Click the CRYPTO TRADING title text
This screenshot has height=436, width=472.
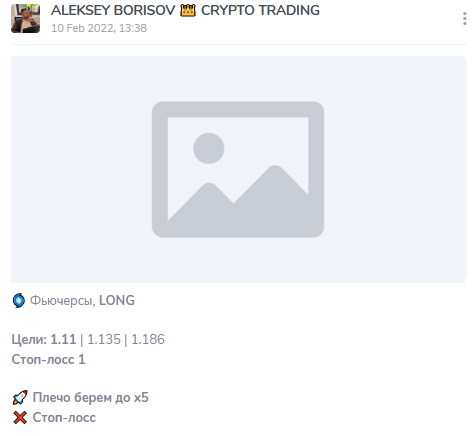pos(260,10)
